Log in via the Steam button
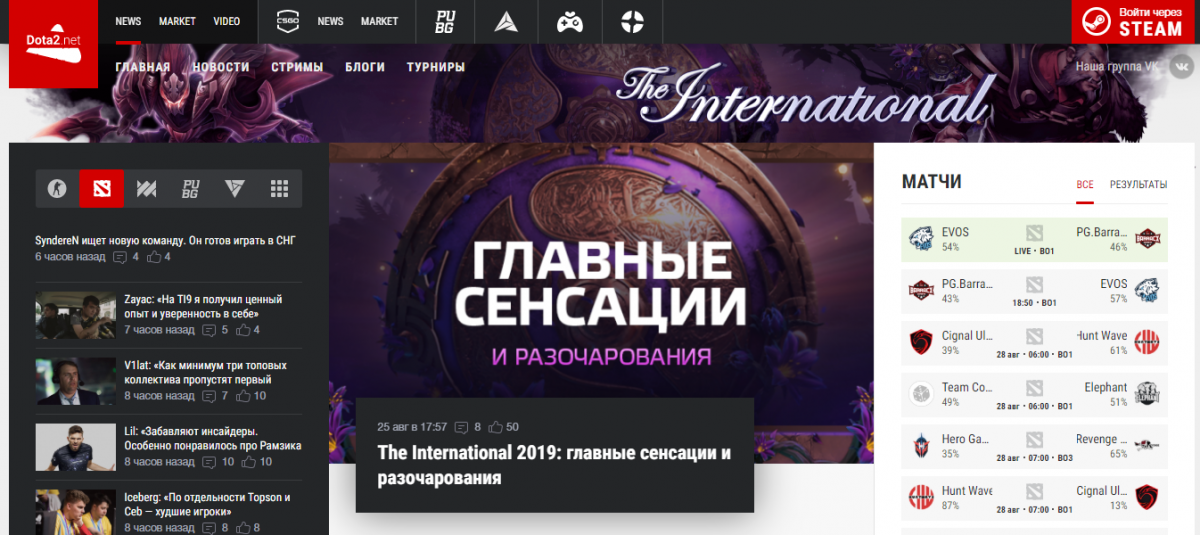Screen dimensions: 1200x535 1135,21
